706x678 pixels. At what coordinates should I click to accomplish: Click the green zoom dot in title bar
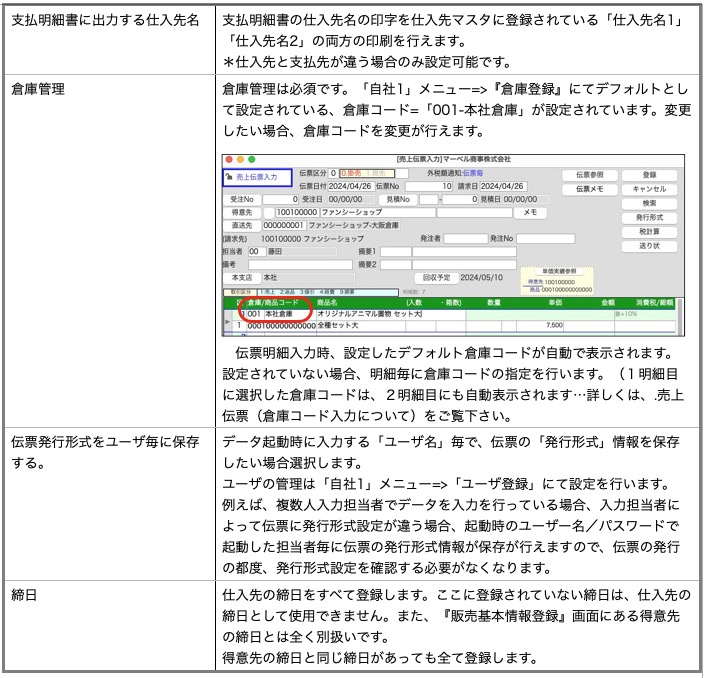coord(251,159)
